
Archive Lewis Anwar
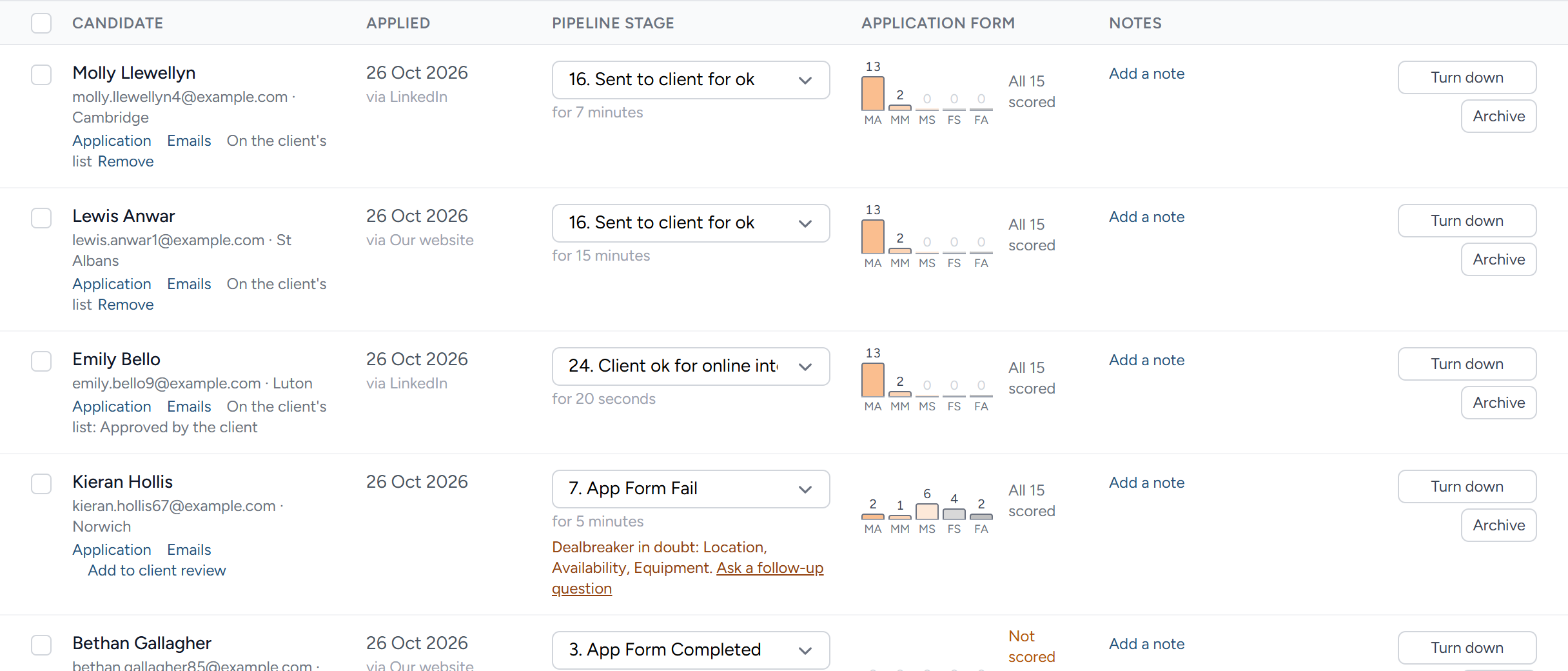pos(1498,259)
